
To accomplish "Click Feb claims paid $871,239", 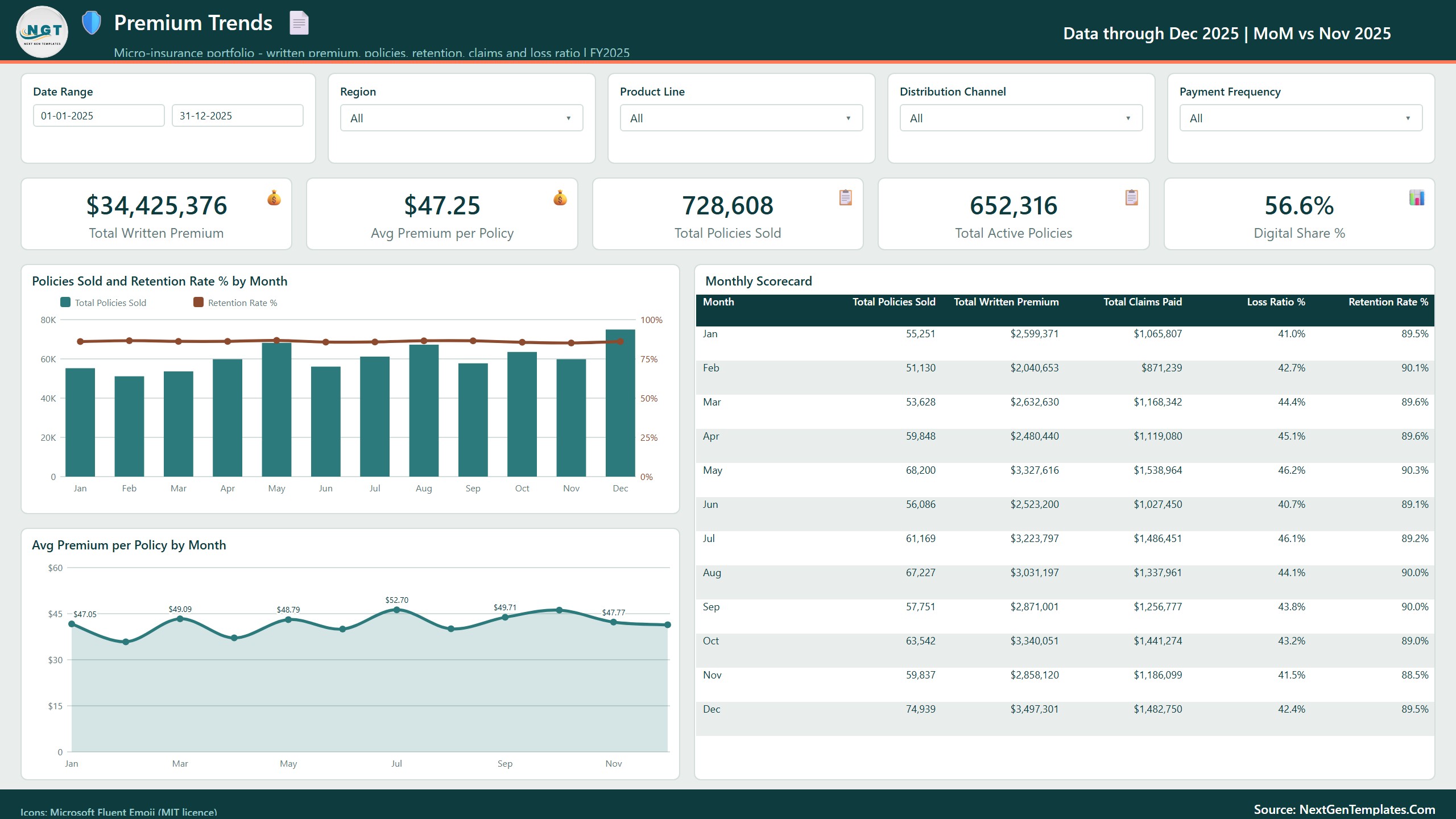I will (x=1161, y=368).
